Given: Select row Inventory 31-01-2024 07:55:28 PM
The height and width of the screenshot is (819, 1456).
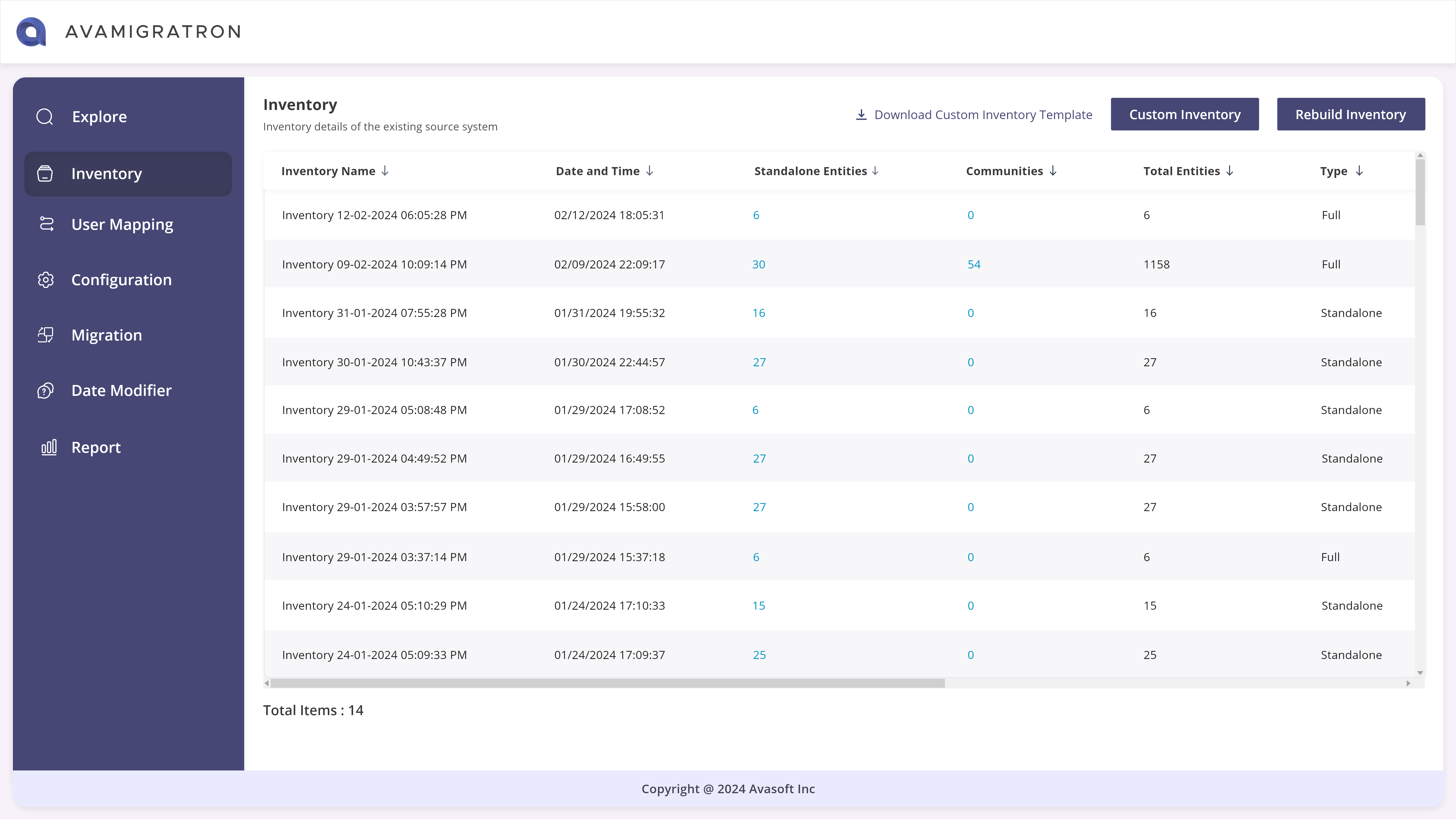Looking at the screenshot, I should 839,313.
